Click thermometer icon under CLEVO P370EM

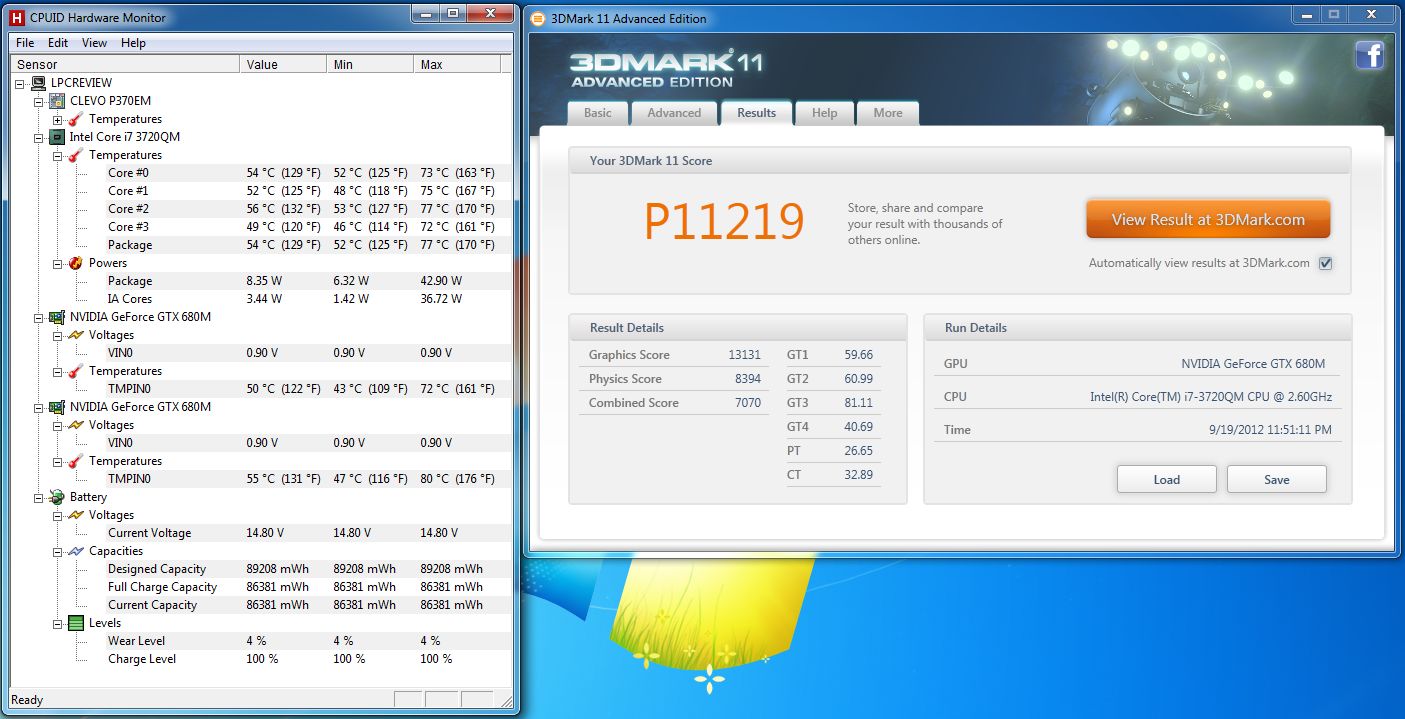tap(76, 119)
